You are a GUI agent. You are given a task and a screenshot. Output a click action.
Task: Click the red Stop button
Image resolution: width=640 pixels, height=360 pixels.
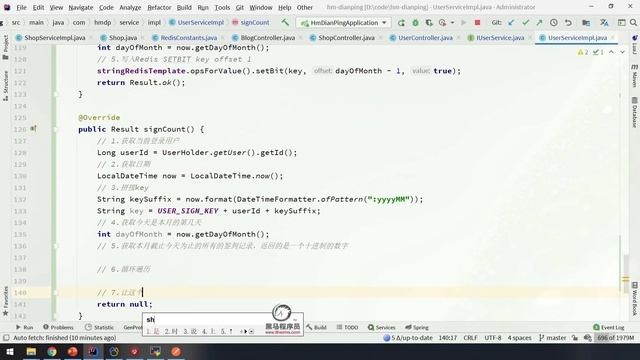tap(477, 23)
